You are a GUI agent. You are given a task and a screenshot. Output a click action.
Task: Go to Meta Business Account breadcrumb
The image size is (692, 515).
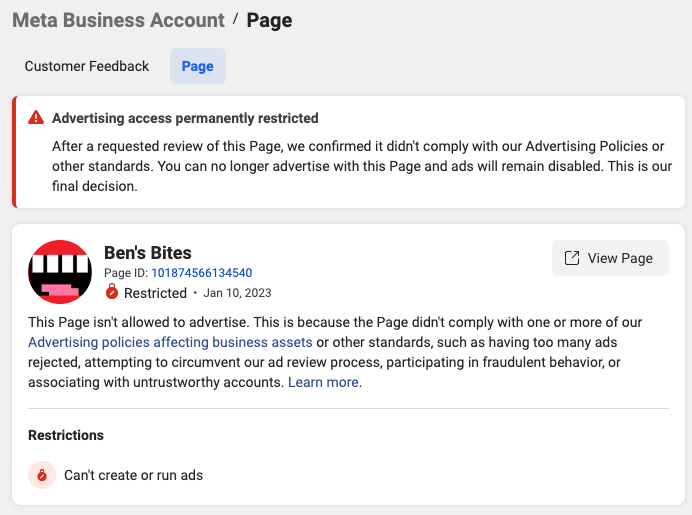pyautogui.click(x=118, y=20)
